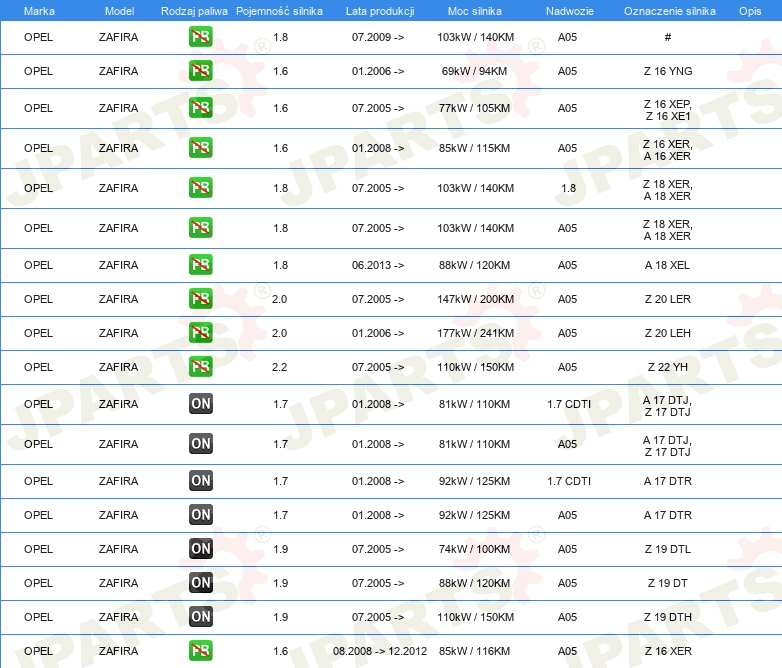Click the Pojemność silnika column header
Viewport: 782px width, 668px height.
(x=279, y=11)
